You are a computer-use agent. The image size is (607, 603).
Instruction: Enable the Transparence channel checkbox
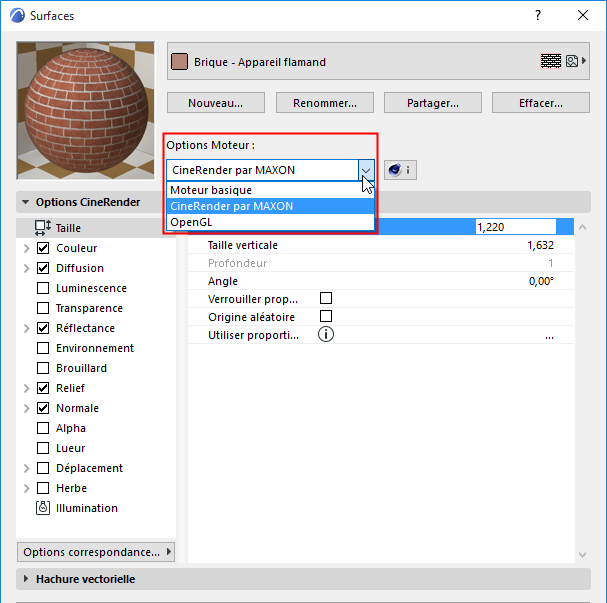tap(43, 308)
